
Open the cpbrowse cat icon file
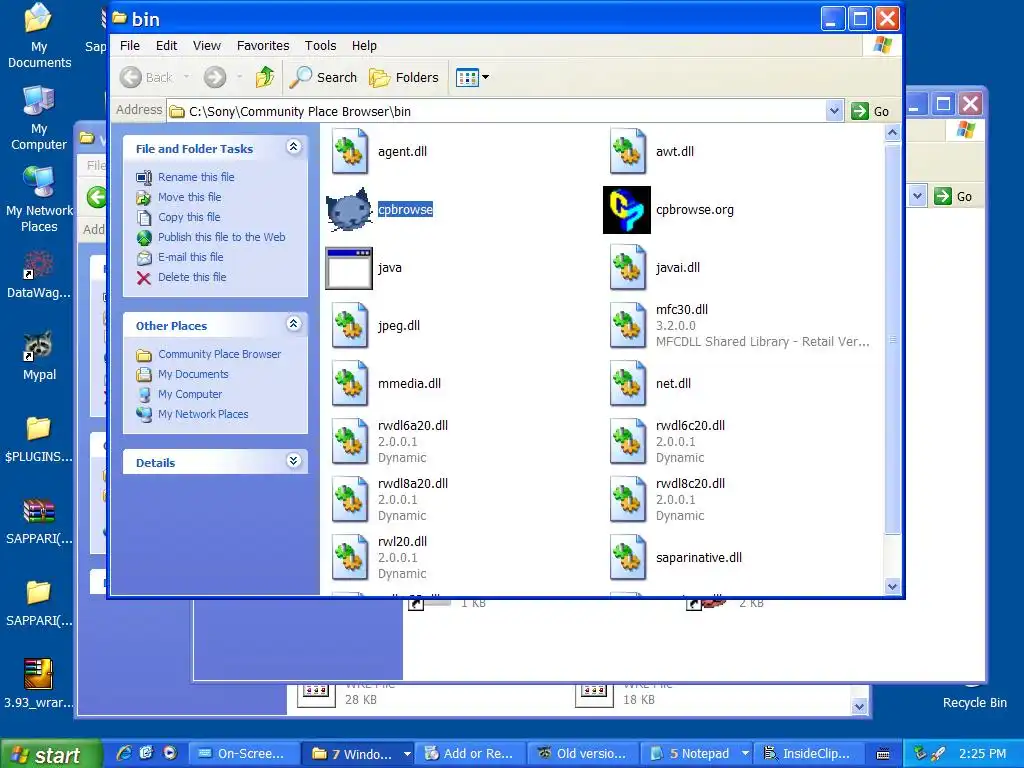tap(349, 210)
